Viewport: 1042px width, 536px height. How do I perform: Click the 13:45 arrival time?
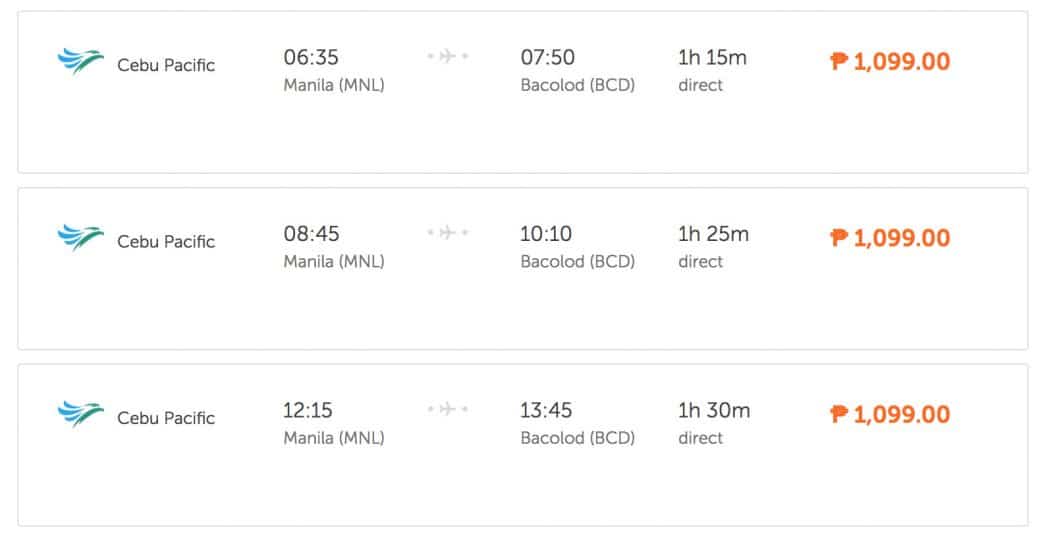pos(547,410)
